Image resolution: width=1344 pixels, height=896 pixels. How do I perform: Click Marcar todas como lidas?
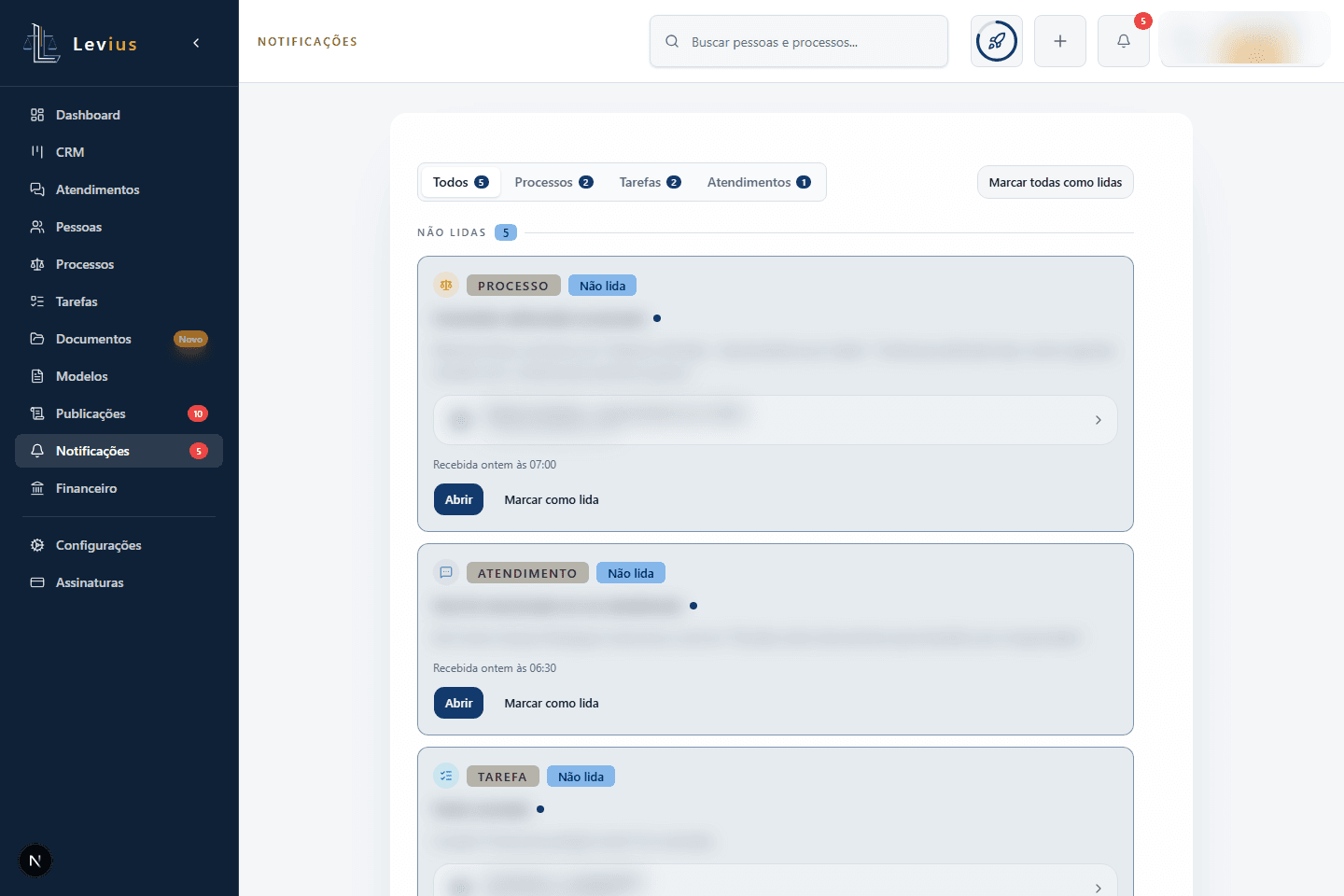(x=1056, y=182)
